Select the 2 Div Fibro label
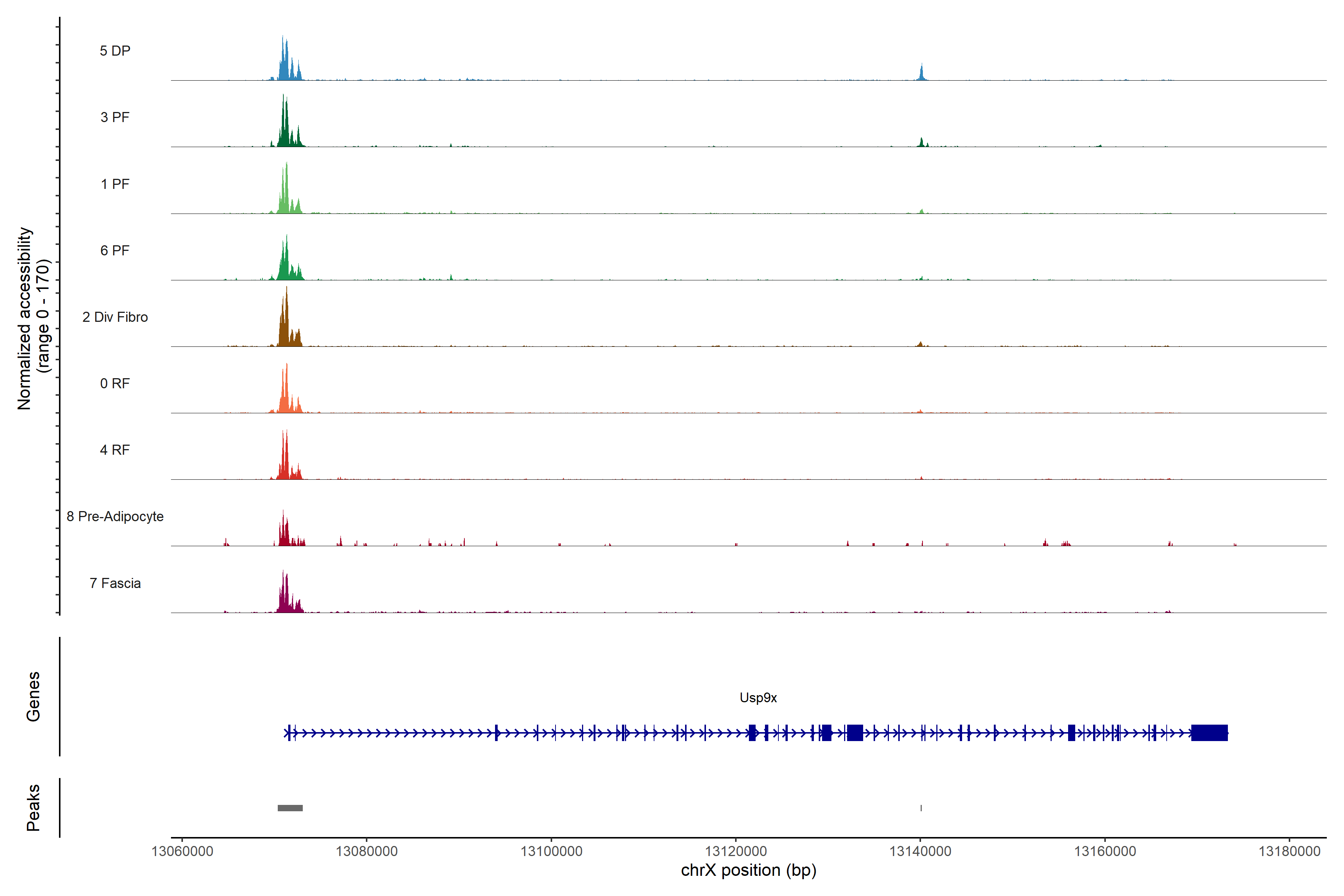 point(115,317)
